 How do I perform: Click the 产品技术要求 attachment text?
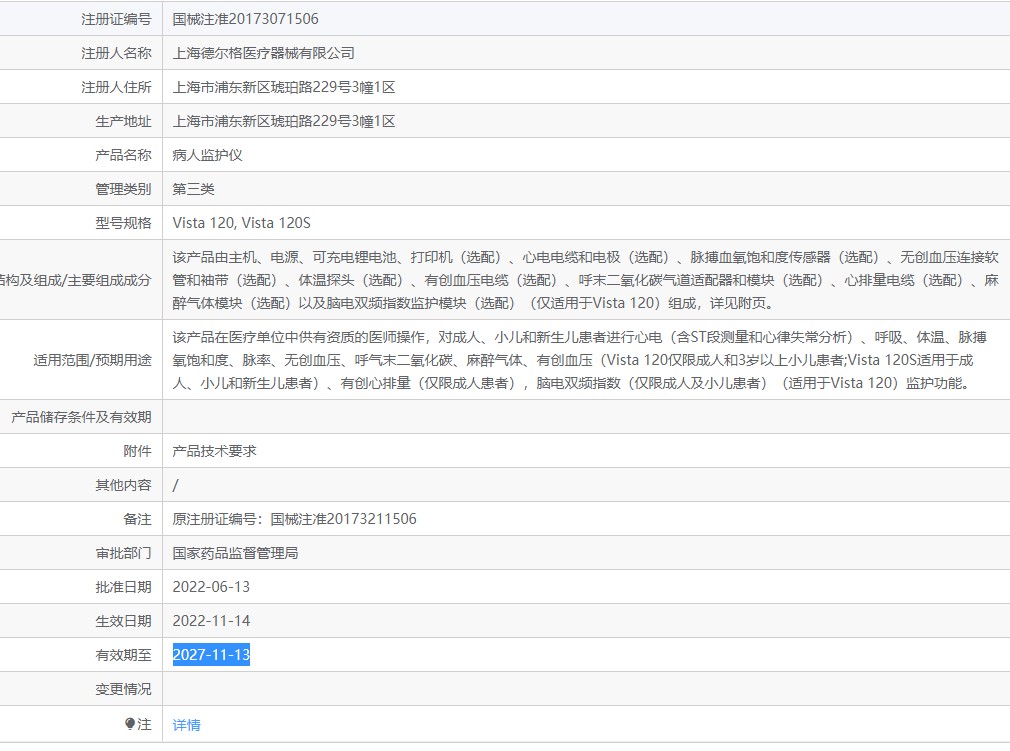point(215,451)
